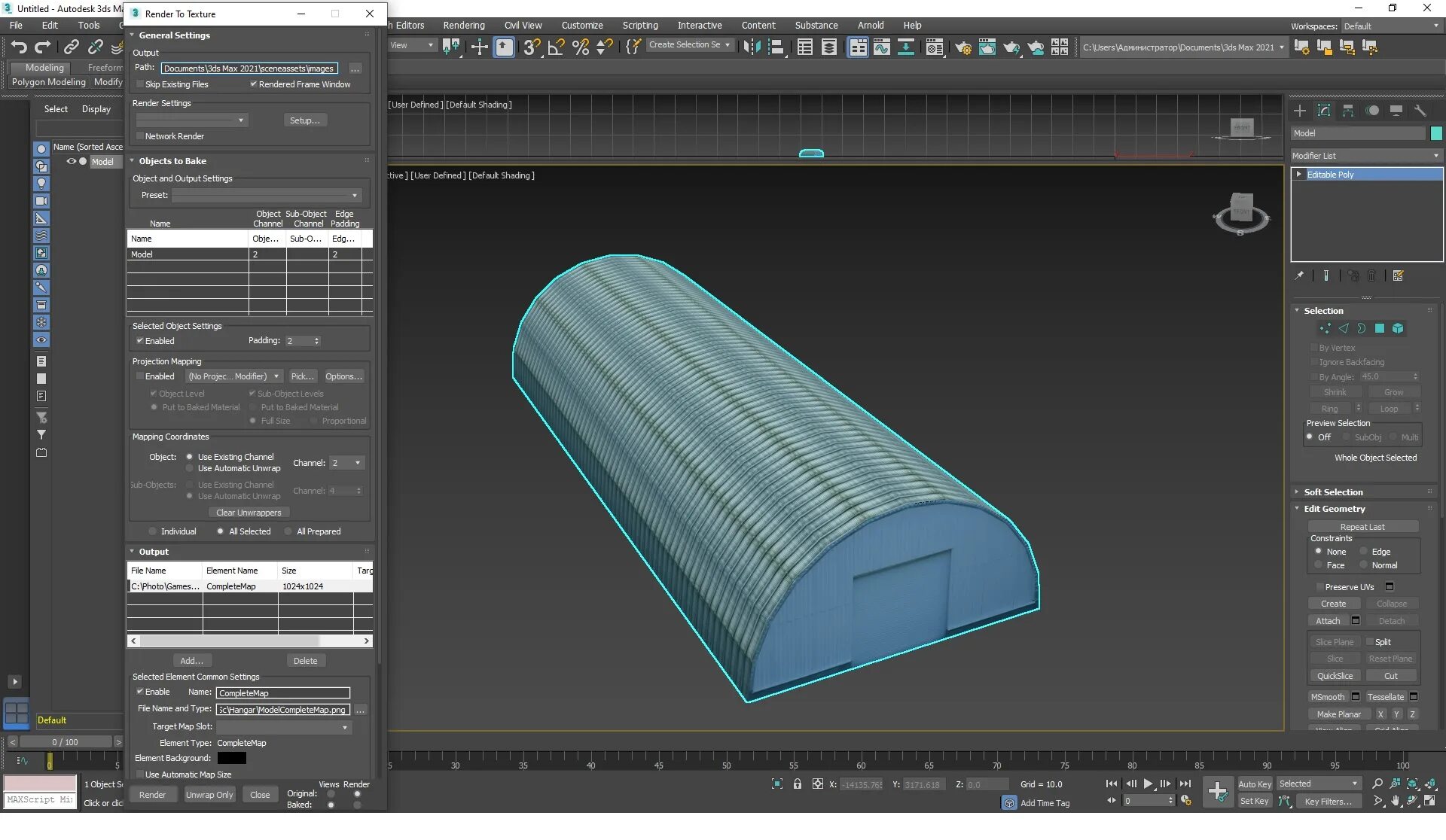The image size is (1446, 840).
Task: Open the Rendering menu
Action: point(464,26)
